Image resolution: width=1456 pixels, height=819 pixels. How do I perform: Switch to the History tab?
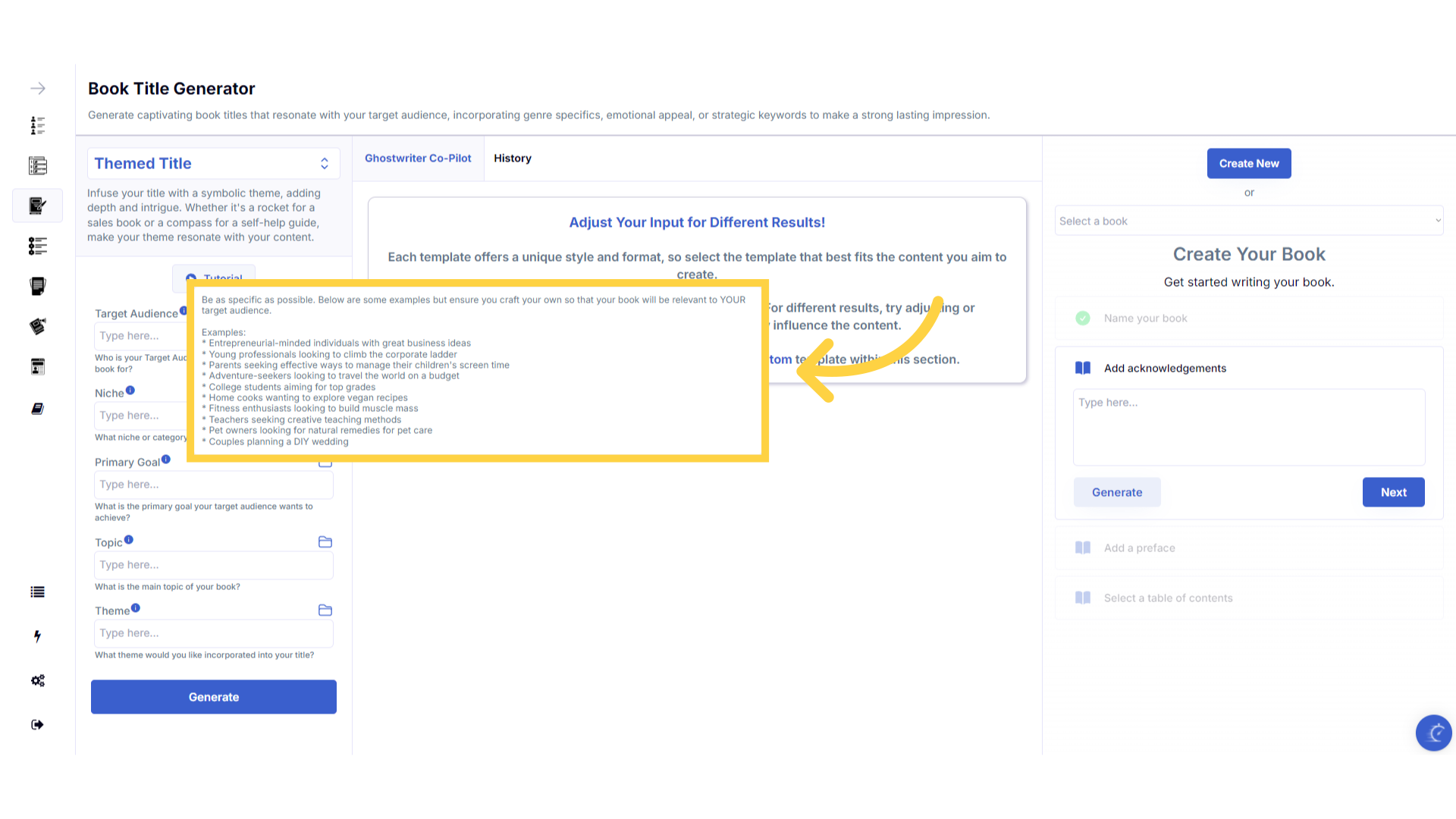(513, 158)
